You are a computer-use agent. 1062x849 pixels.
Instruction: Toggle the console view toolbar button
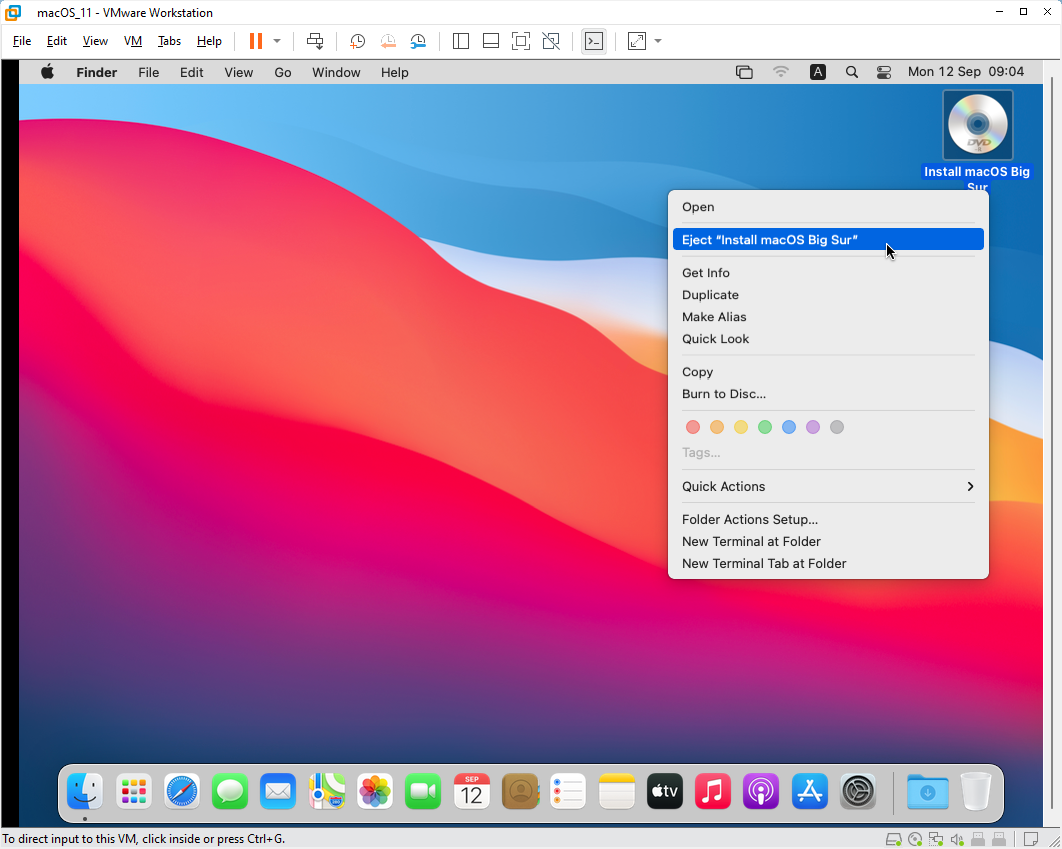coord(594,41)
